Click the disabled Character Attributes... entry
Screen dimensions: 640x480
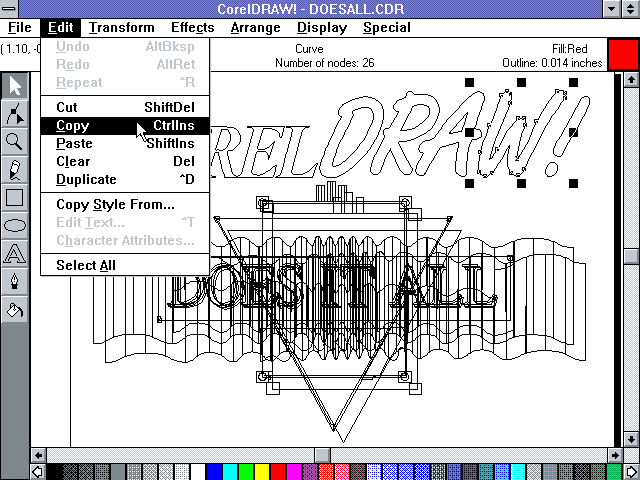[x=125, y=240]
